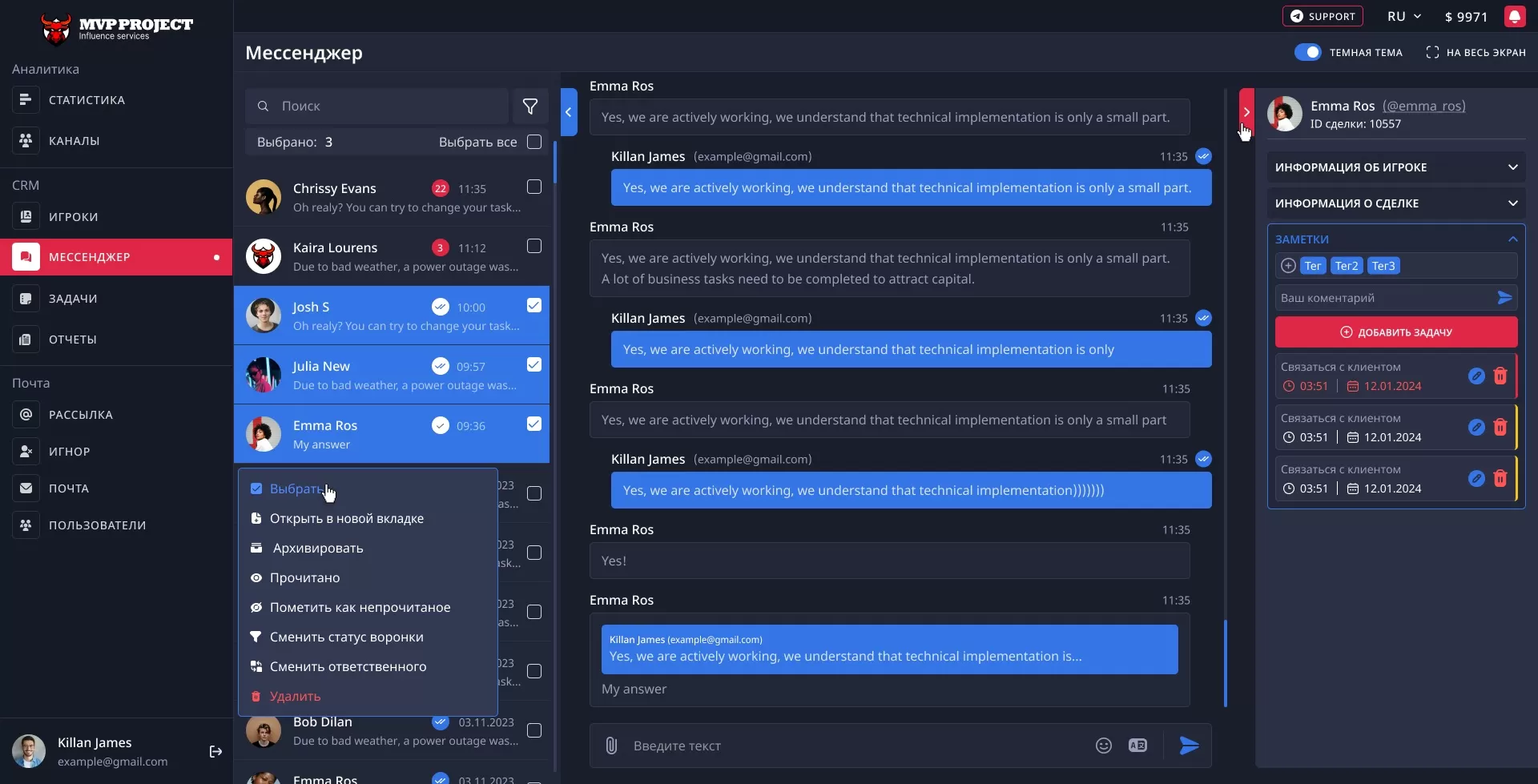Toggle the dark theme switch

coord(1307,52)
